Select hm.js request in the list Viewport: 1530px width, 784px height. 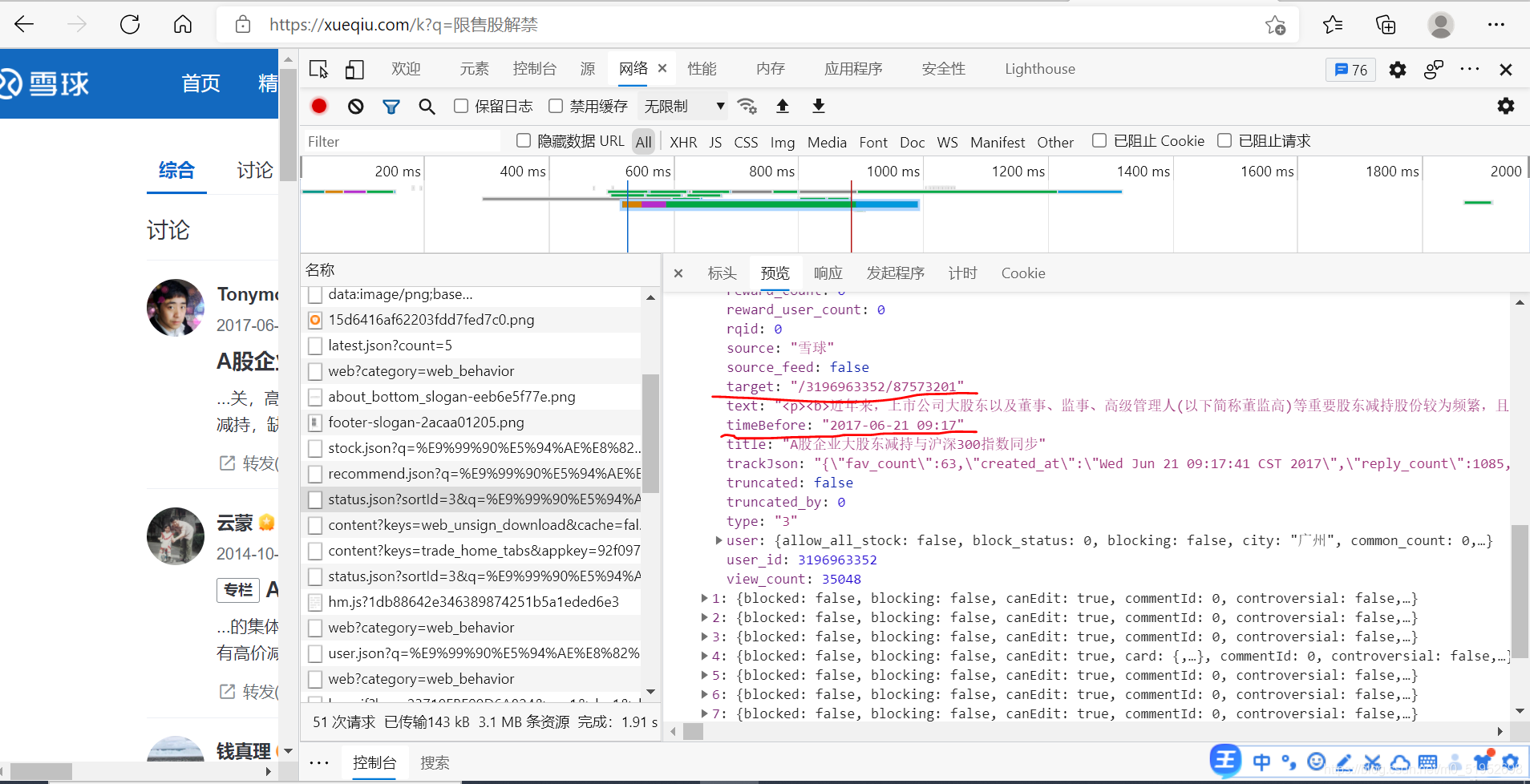pos(472,602)
